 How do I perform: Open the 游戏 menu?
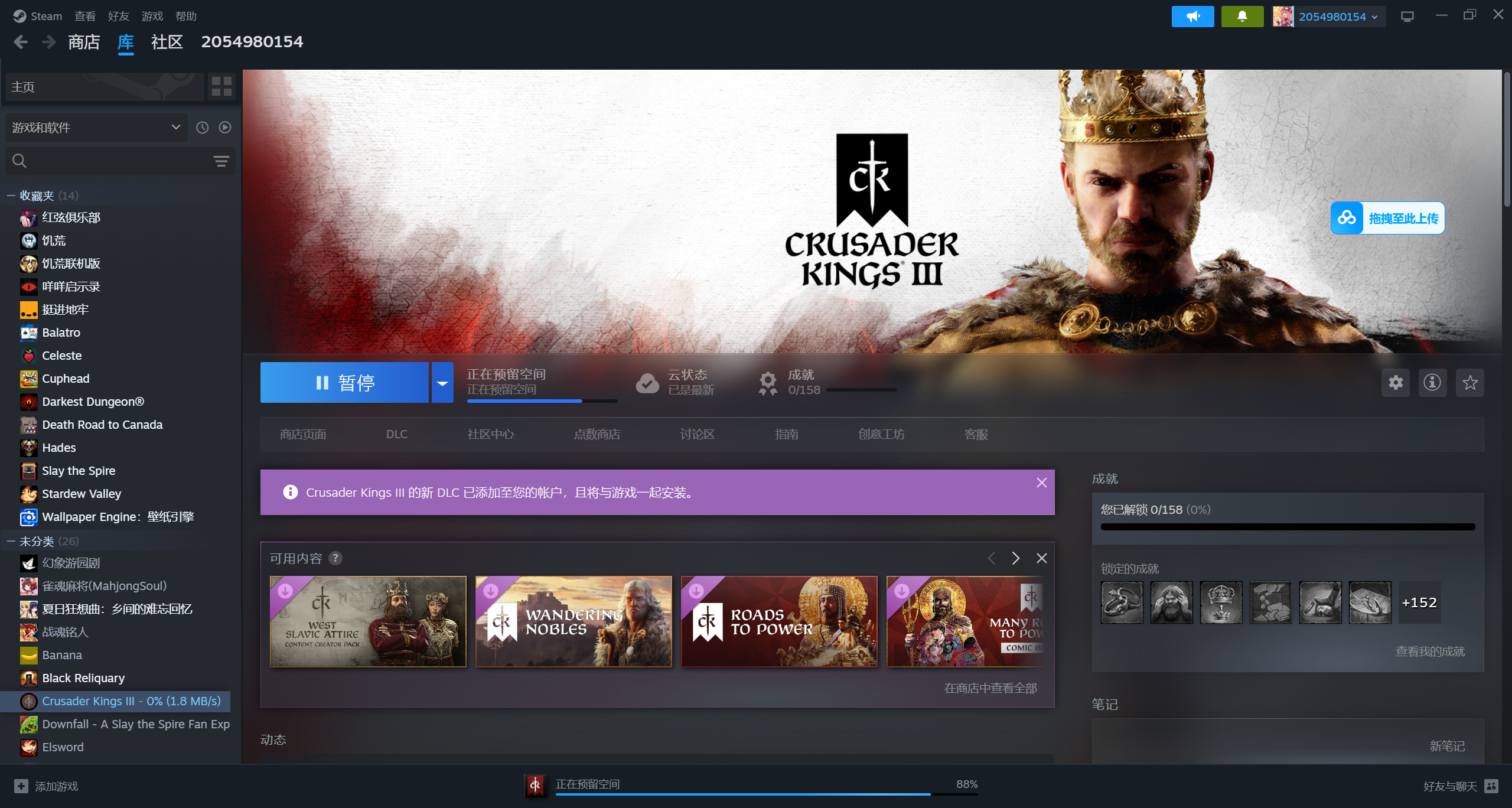(152, 16)
